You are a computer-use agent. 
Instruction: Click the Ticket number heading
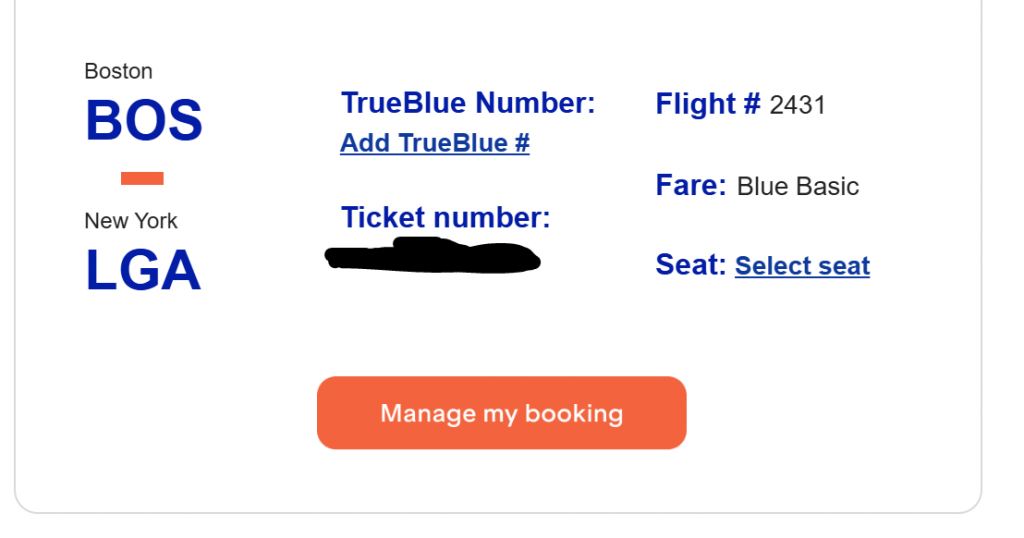click(446, 217)
